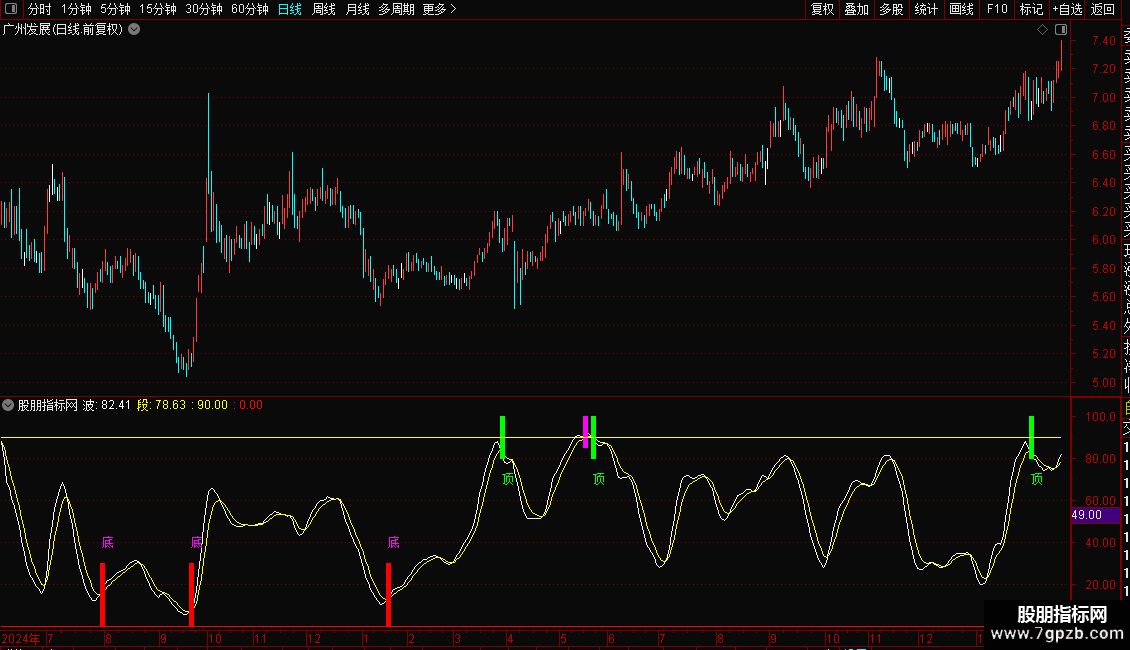Click the diamond icon in the main chart corner

coord(1042,30)
